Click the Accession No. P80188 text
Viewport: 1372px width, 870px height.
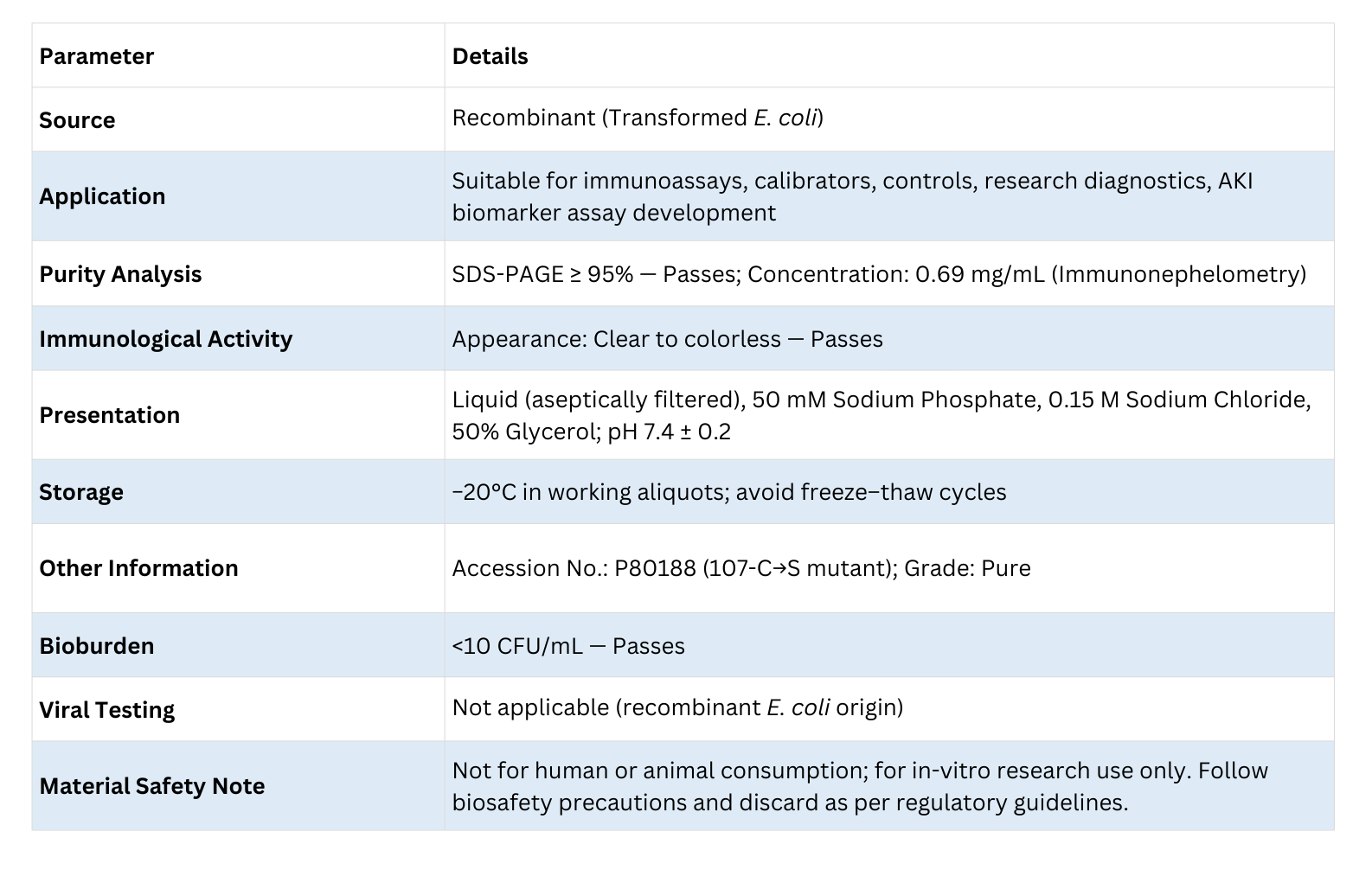point(740,568)
